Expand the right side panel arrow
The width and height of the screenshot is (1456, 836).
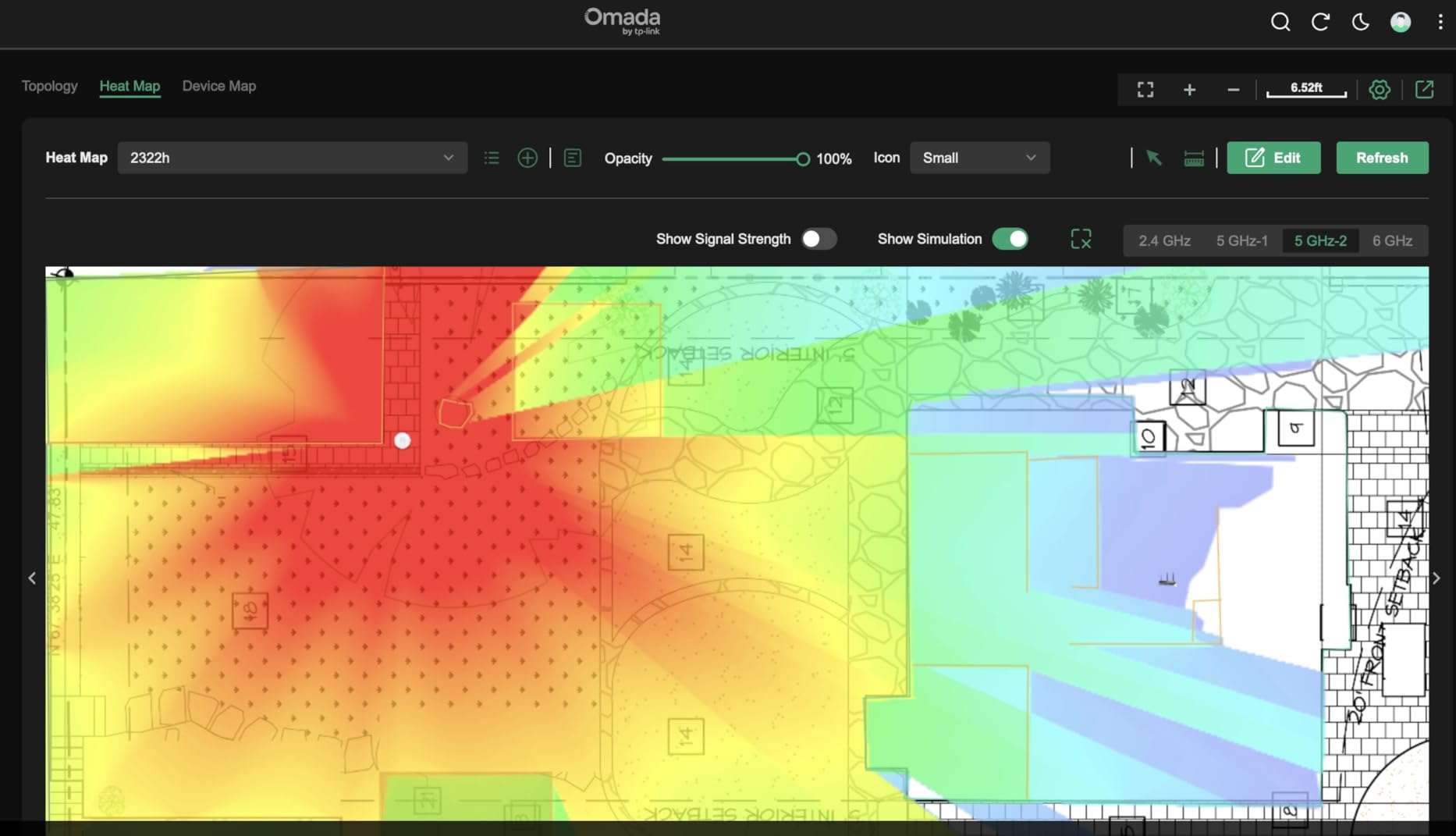tap(1436, 578)
